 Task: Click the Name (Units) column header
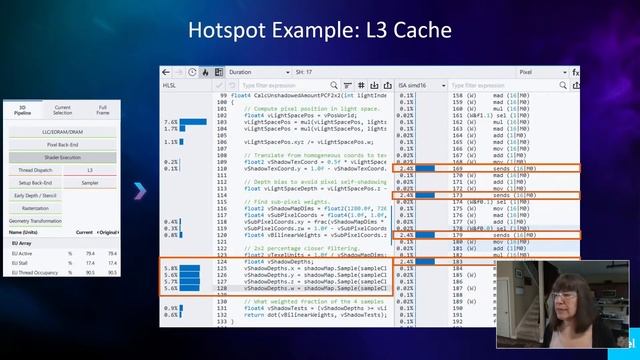pyautogui.click(x=23, y=232)
